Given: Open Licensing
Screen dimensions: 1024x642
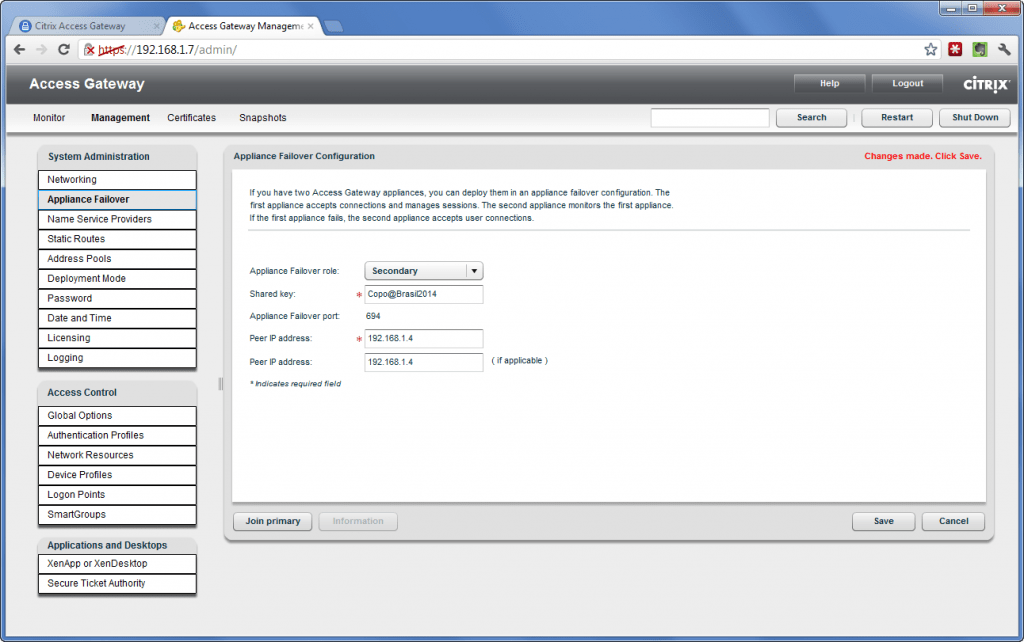Looking at the screenshot, I should tap(117, 338).
